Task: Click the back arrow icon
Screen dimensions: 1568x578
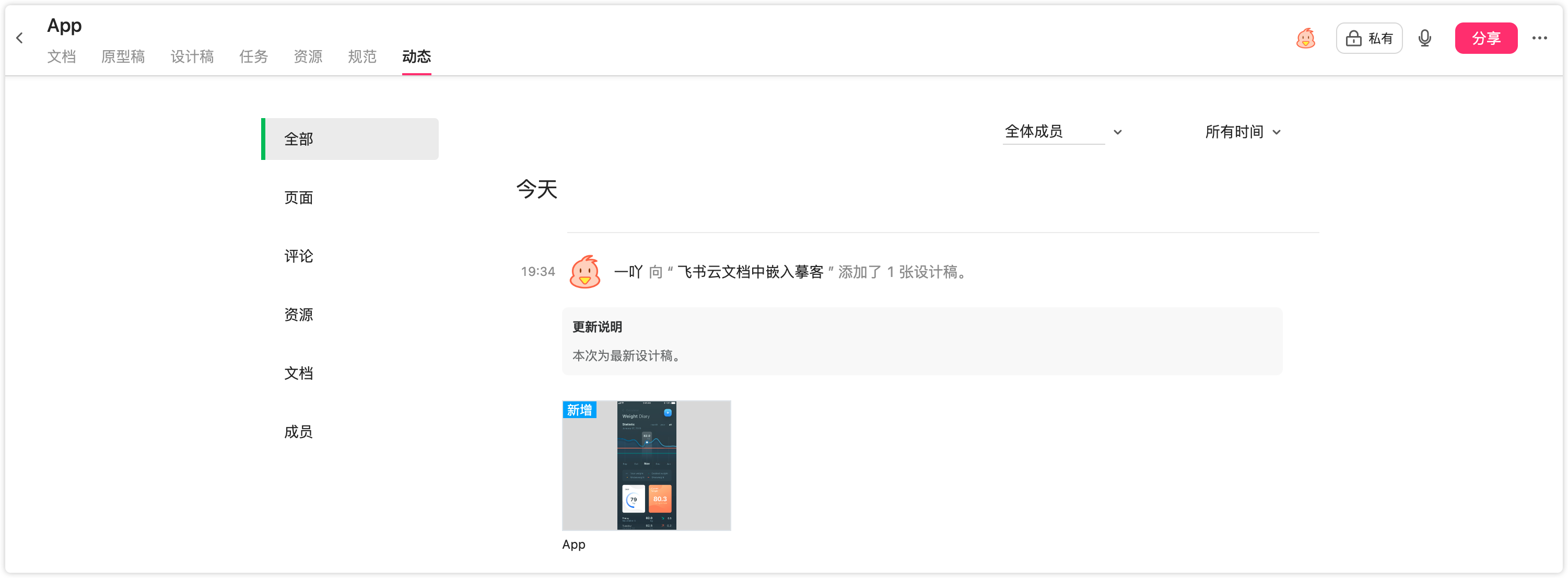Action: pos(19,38)
